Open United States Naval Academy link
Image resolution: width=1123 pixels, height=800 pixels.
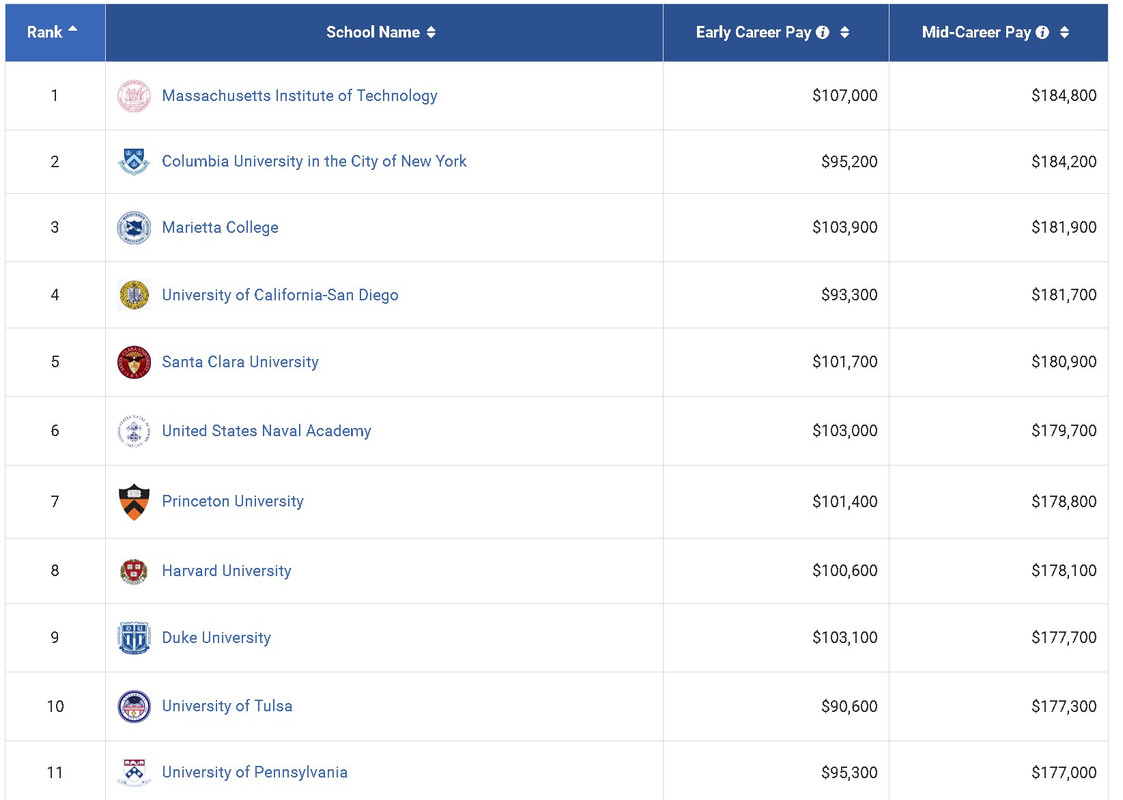[266, 431]
